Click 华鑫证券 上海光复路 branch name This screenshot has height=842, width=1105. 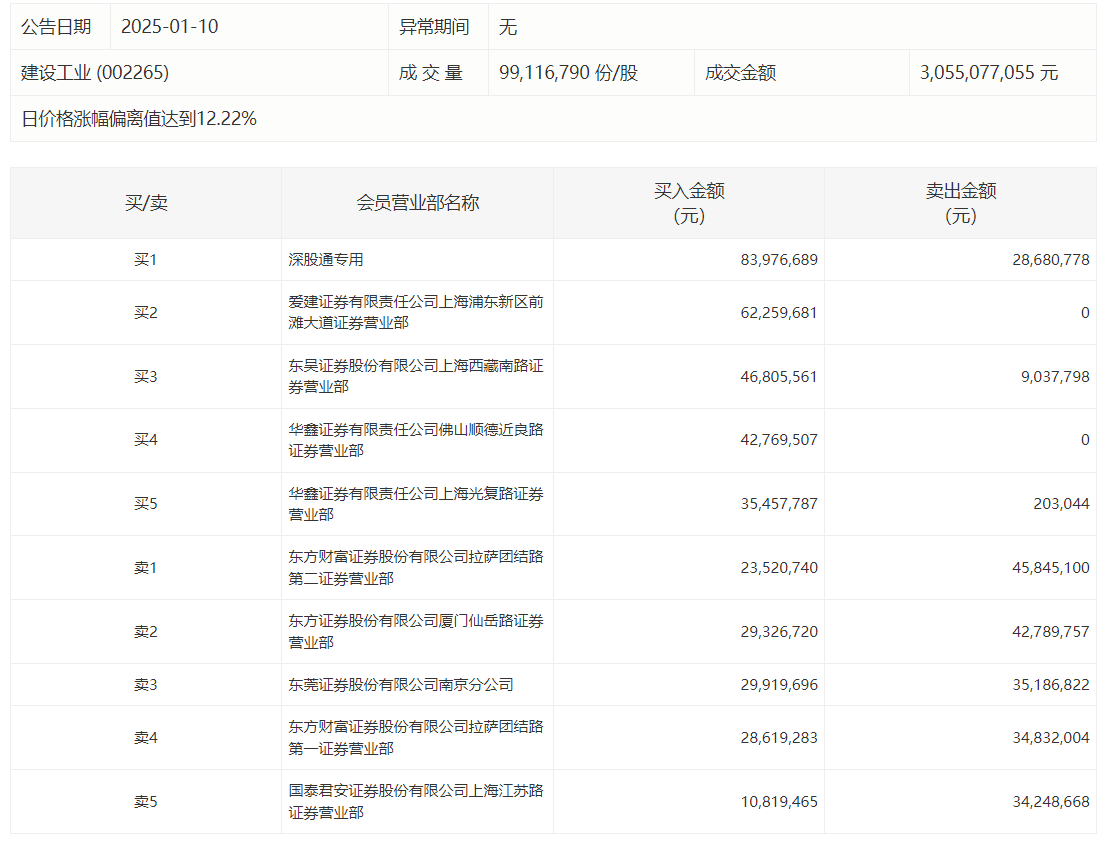click(416, 504)
